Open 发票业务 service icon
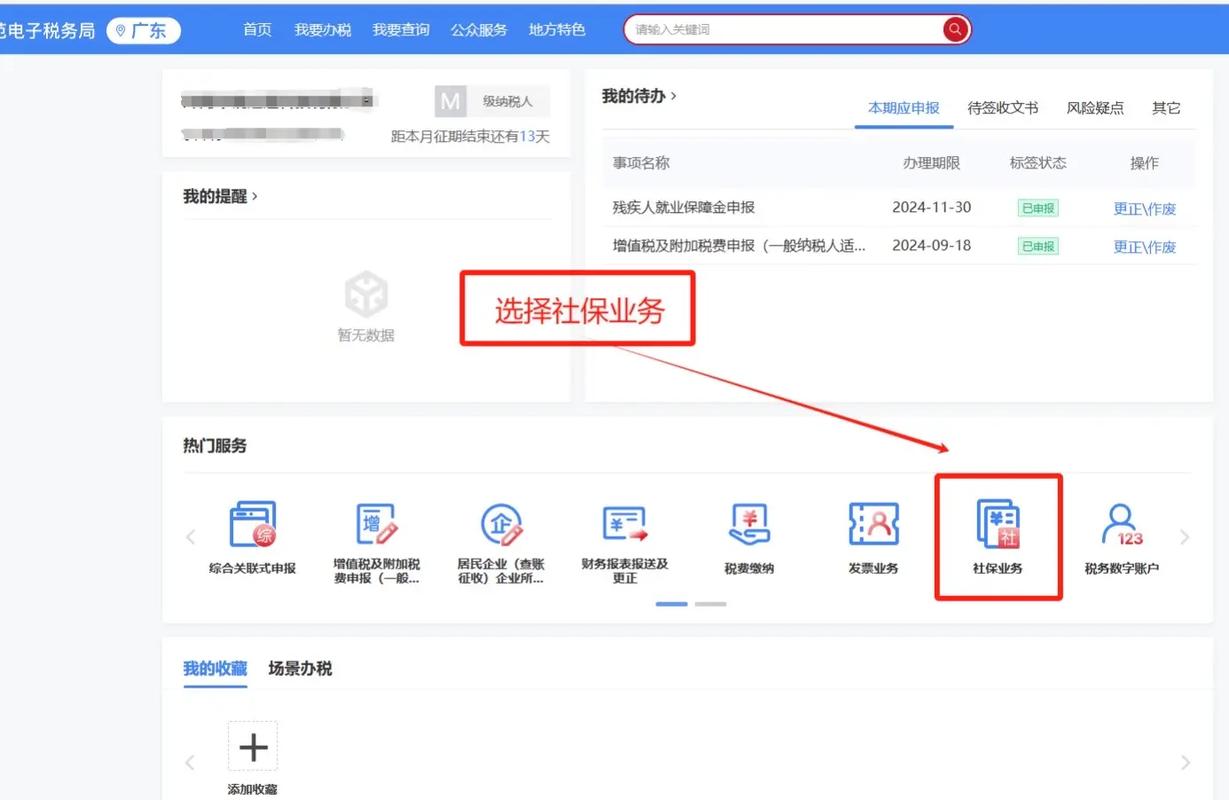 pyautogui.click(x=873, y=524)
